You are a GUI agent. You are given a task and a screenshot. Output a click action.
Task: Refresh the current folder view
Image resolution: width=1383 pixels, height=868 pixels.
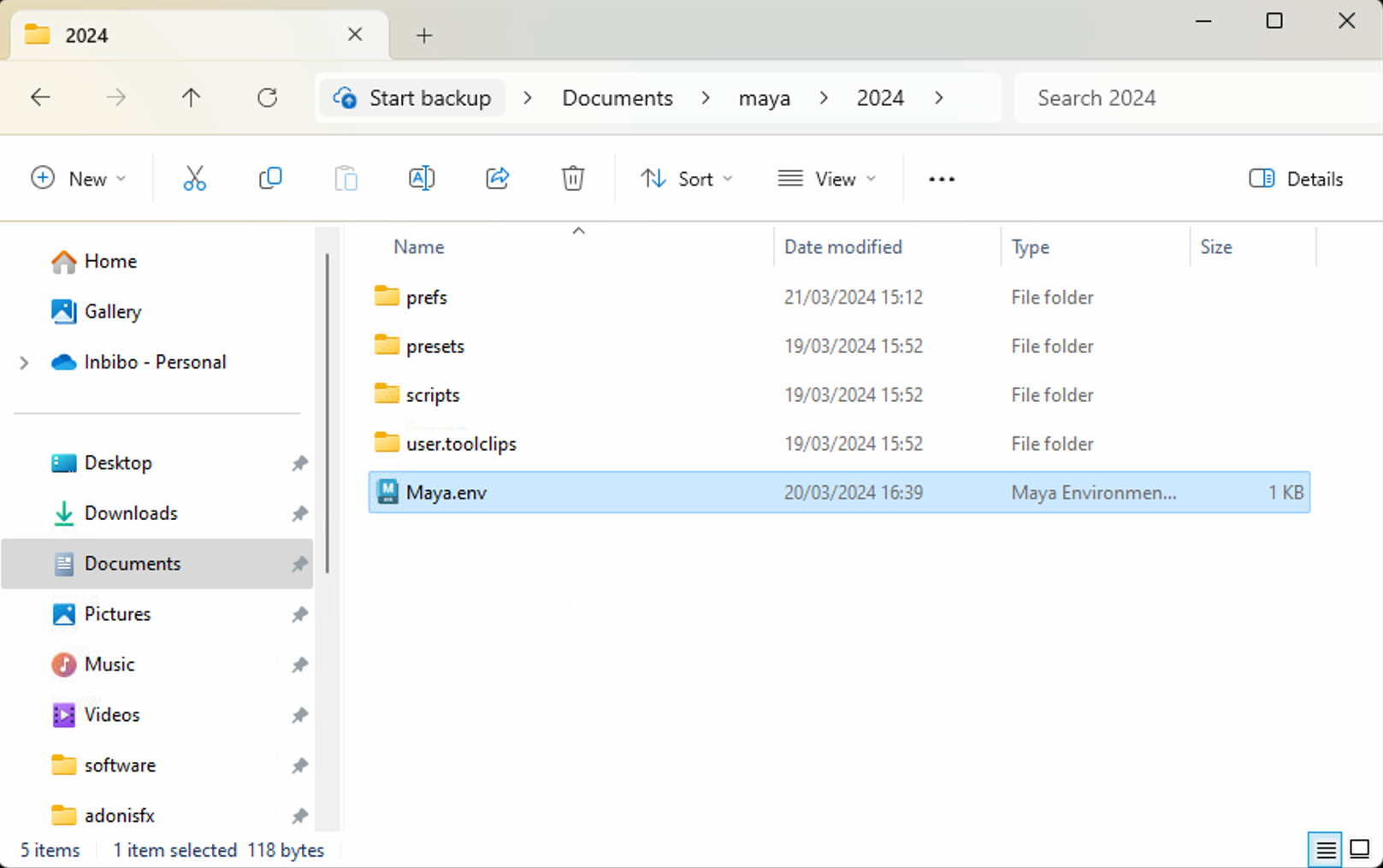[267, 97]
